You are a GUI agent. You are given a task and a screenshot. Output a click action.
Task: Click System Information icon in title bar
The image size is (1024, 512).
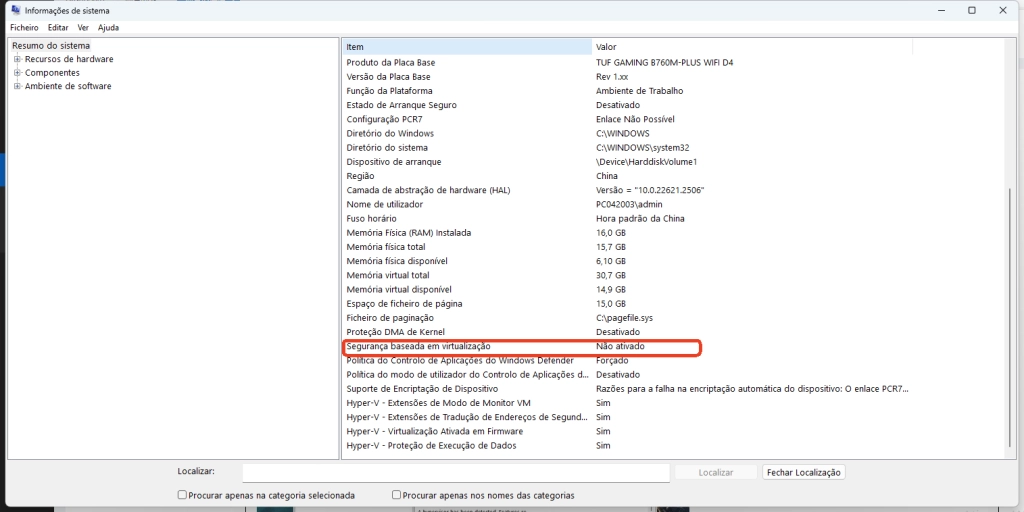[16, 10]
